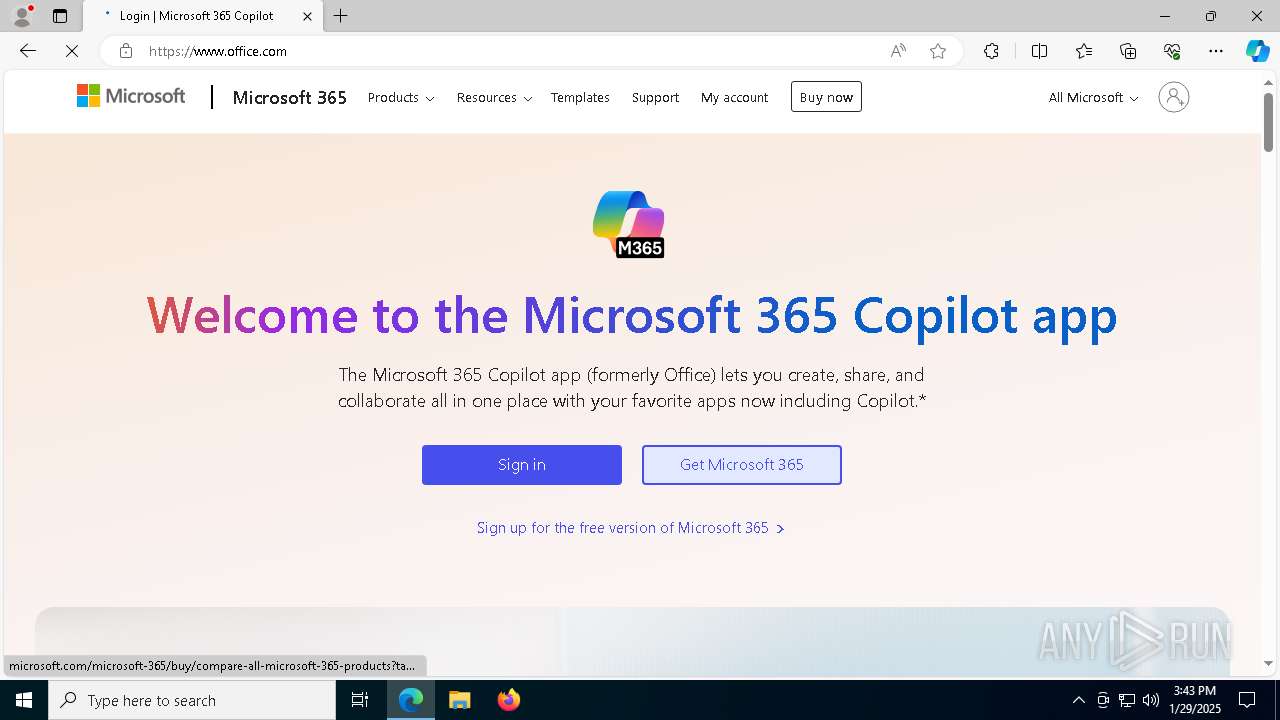
Task: View site information lock icon
Action: point(125,51)
